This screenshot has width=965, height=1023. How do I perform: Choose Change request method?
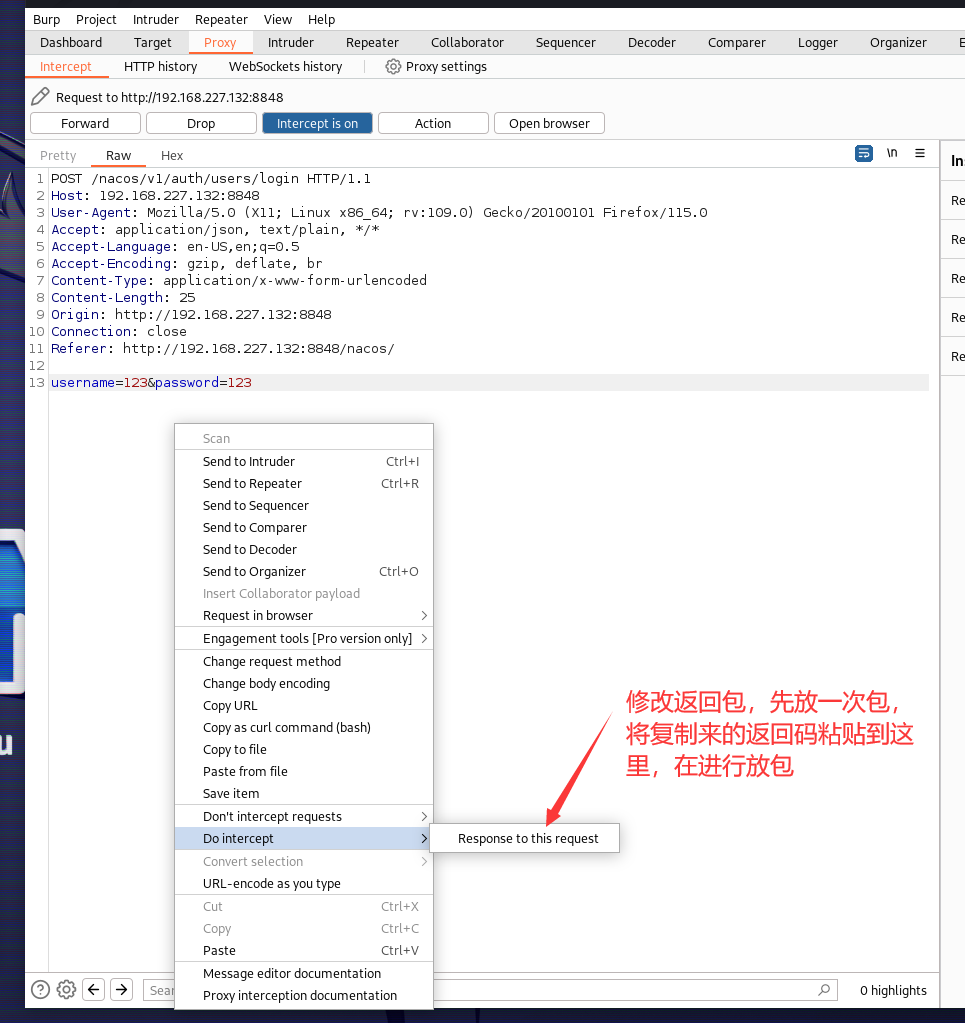[x=304, y=662]
